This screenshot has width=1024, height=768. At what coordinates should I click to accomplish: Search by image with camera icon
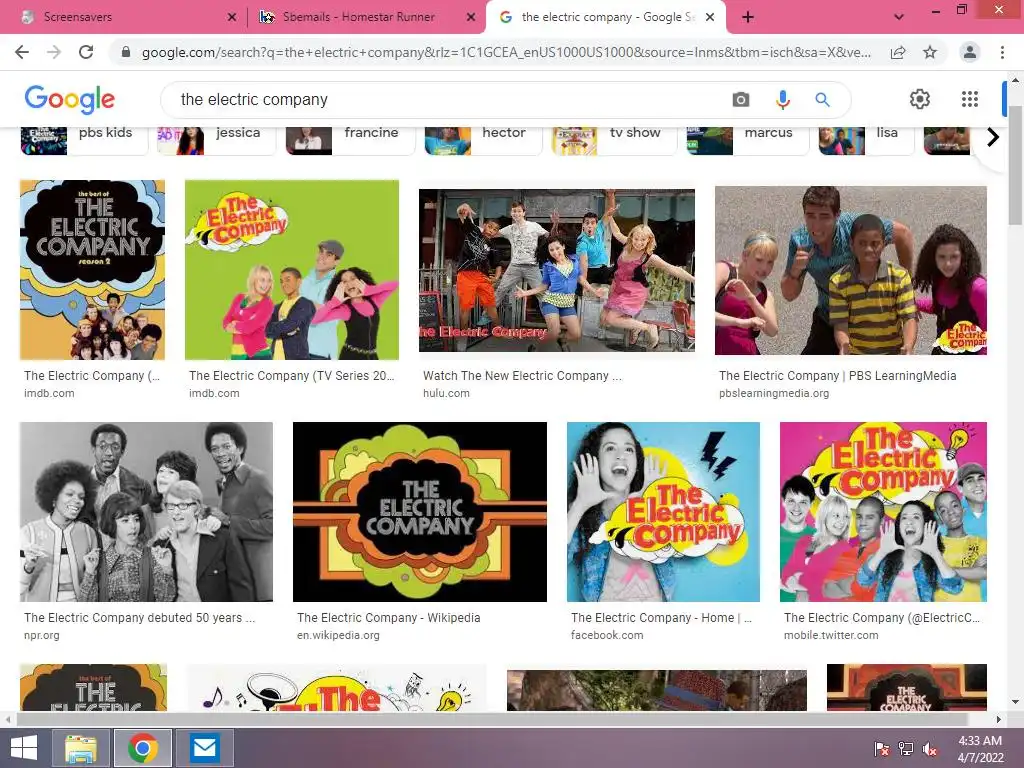(x=741, y=100)
